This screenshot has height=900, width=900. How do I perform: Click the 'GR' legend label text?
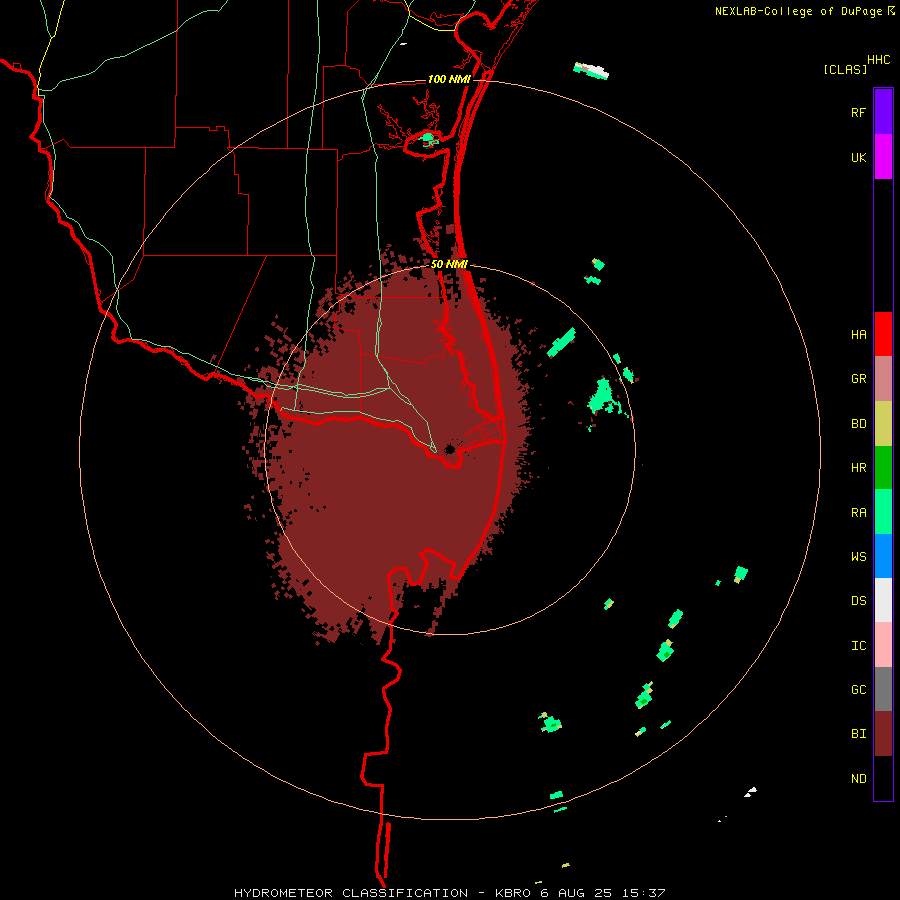click(x=858, y=379)
